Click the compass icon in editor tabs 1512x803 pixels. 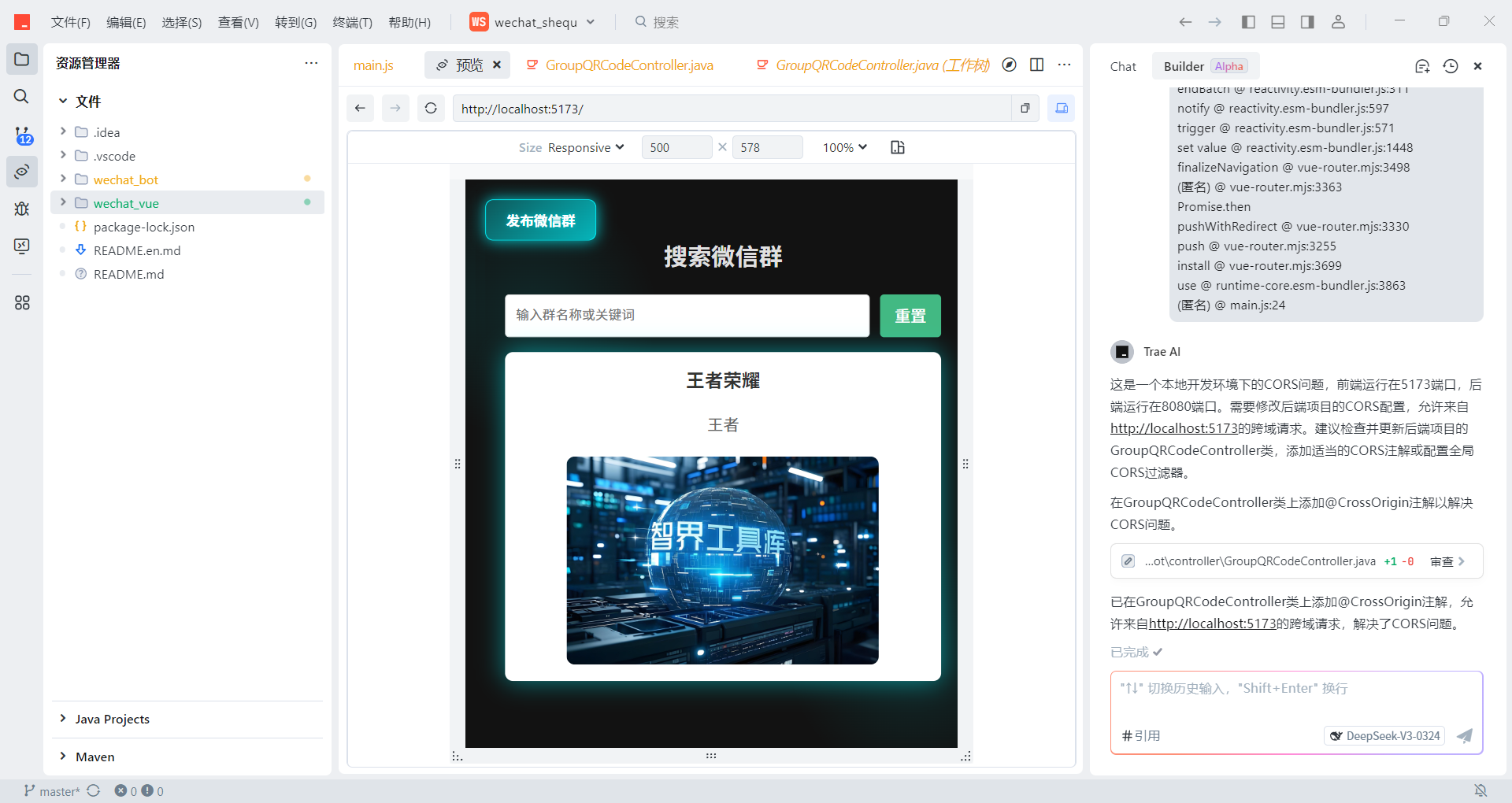coord(1010,65)
